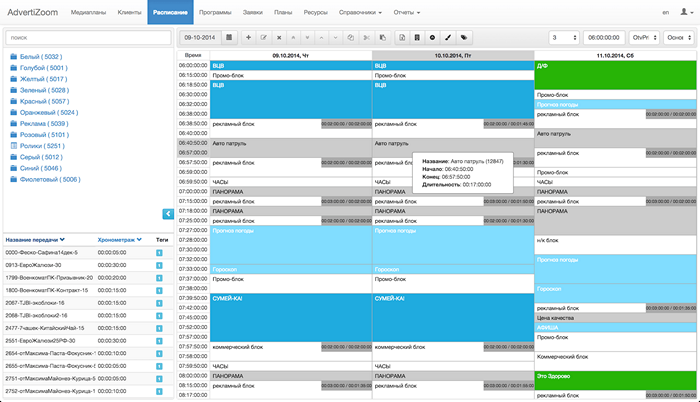Open the calendar date picker icon
This screenshot has width=700, height=402.
[x=229, y=38]
